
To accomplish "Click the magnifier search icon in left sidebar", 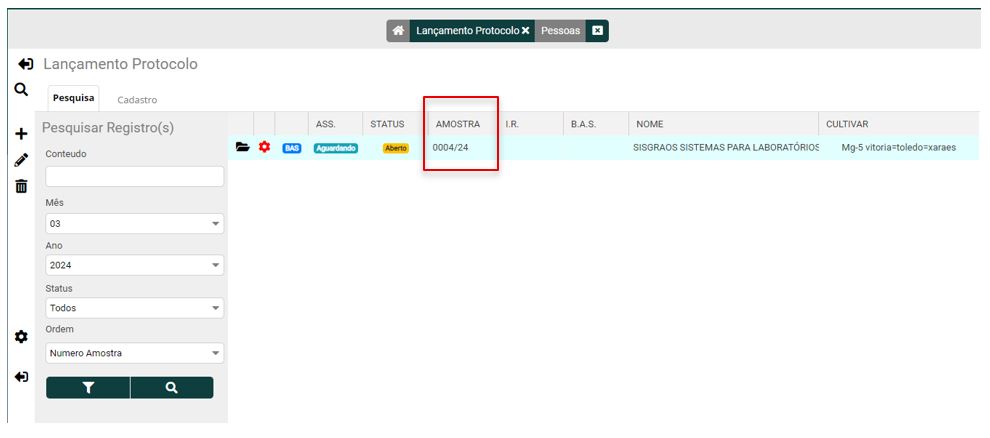I will point(21,90).
